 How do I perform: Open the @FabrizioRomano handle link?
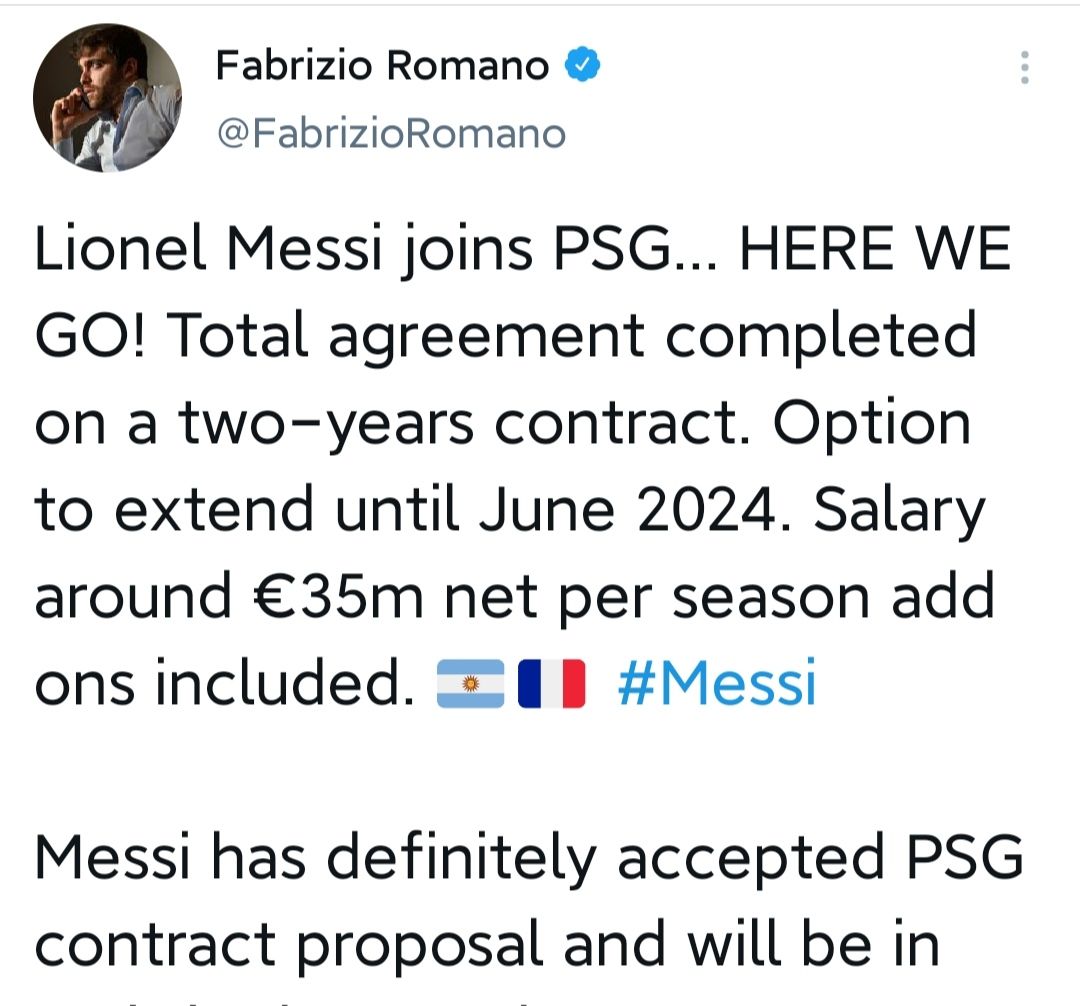391,133
